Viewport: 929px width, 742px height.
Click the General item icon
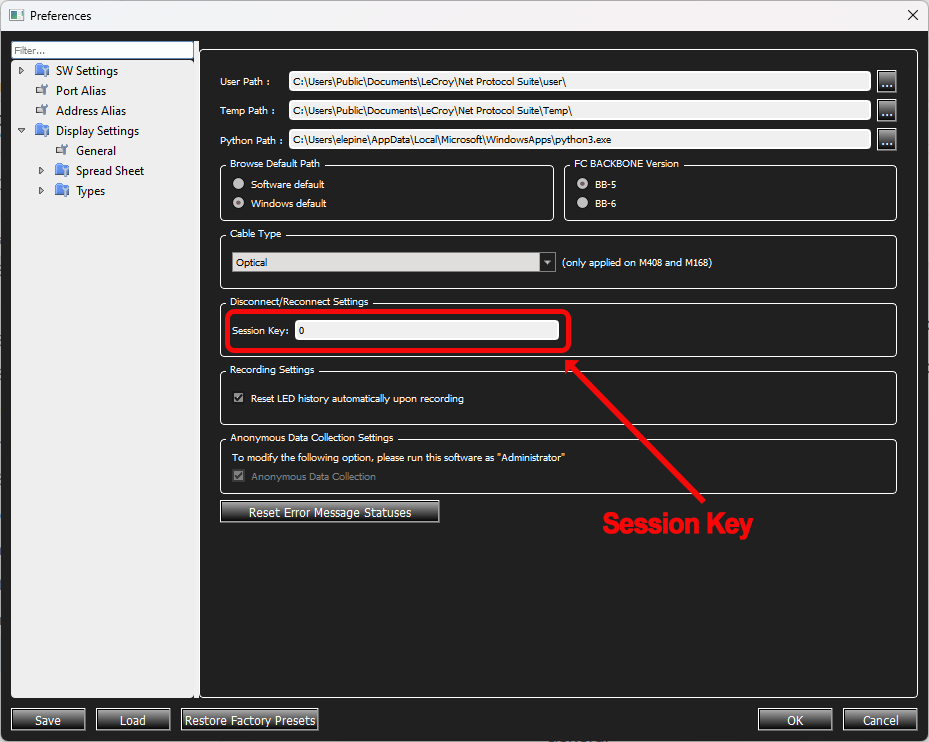coord(62,151)
